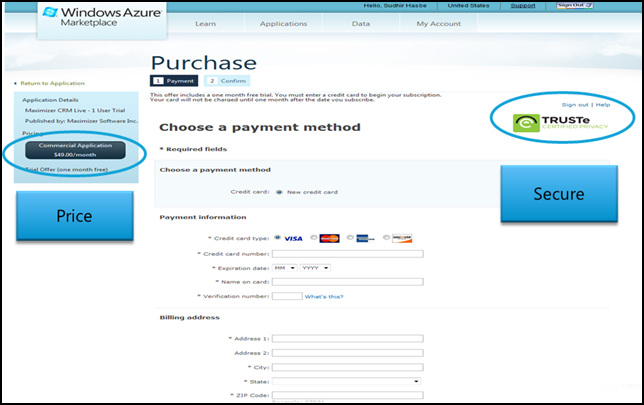Select the Discover card radio button
The height and width of the screenshot is (405, 644).
(386, 237)
